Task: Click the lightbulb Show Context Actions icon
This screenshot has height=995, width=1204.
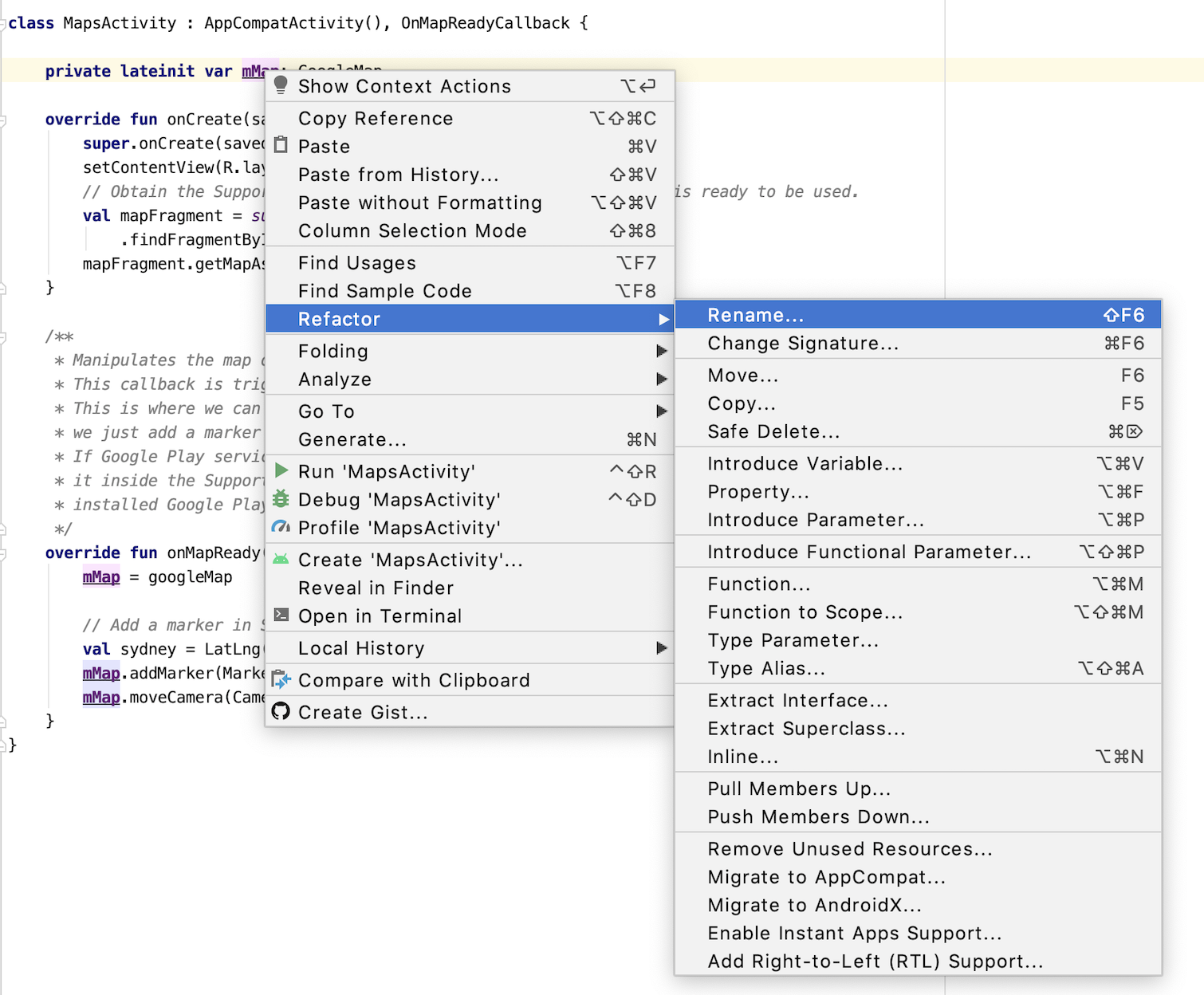Action: point(281,85)
